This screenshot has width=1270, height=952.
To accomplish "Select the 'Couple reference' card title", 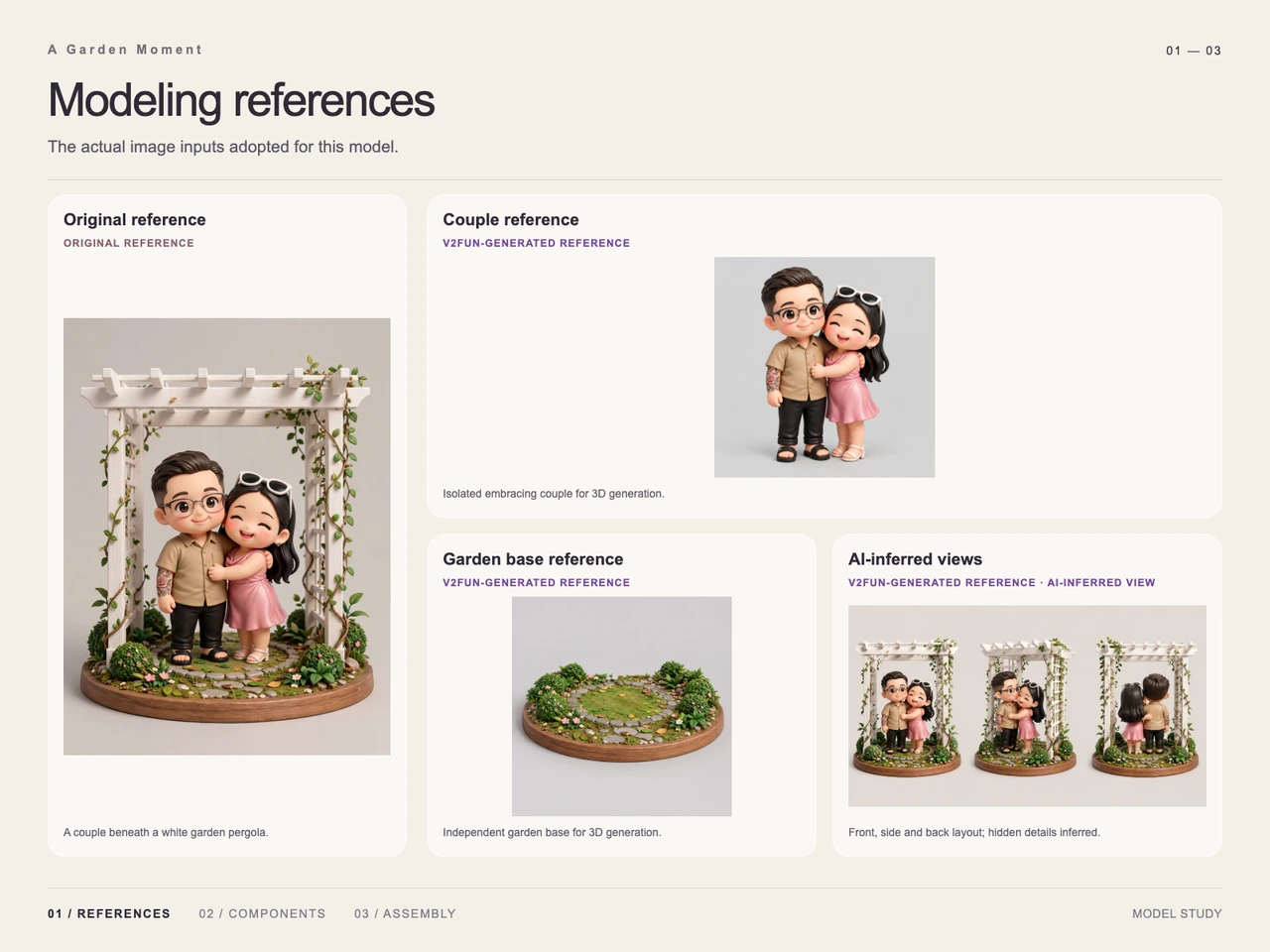I will click(511, 220).
